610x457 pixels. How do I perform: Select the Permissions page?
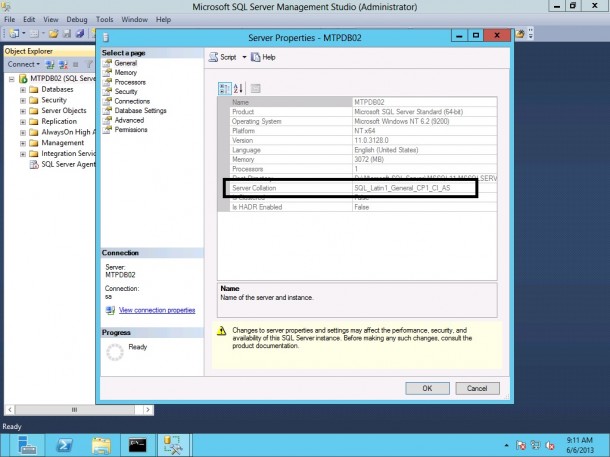coord(131,130)
